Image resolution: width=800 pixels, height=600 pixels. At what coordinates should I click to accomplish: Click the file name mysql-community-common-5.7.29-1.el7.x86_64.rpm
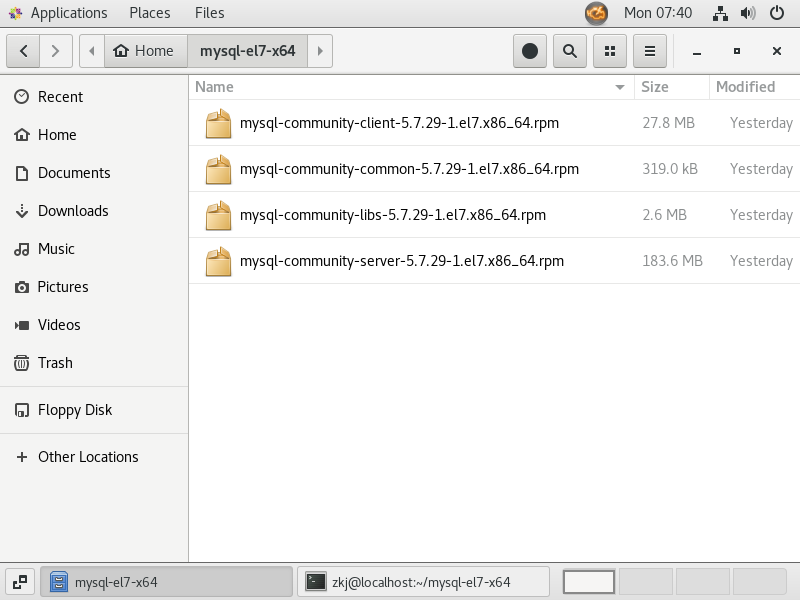pos(409,169)
